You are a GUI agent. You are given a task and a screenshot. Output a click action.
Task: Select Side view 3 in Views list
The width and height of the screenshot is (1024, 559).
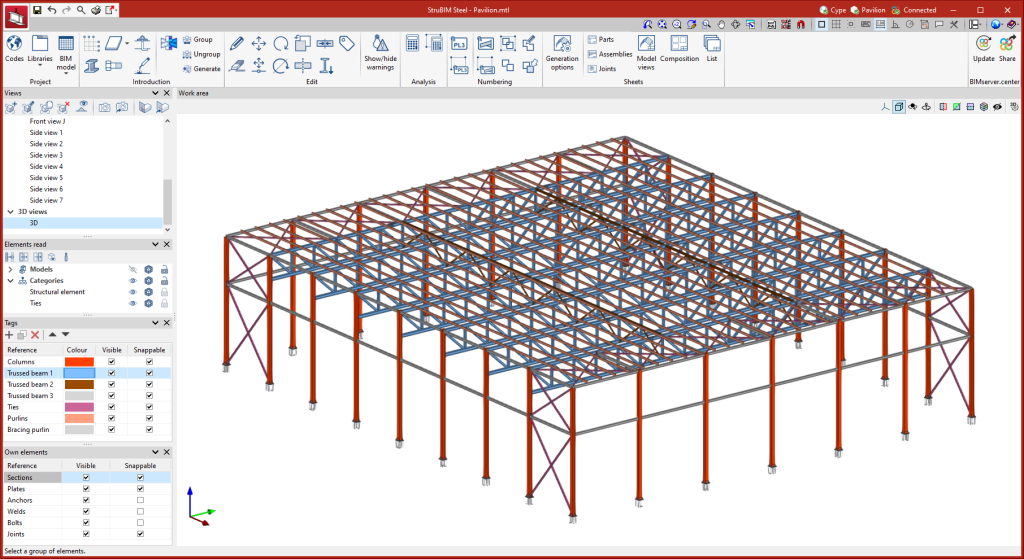[x=46, y=155]
